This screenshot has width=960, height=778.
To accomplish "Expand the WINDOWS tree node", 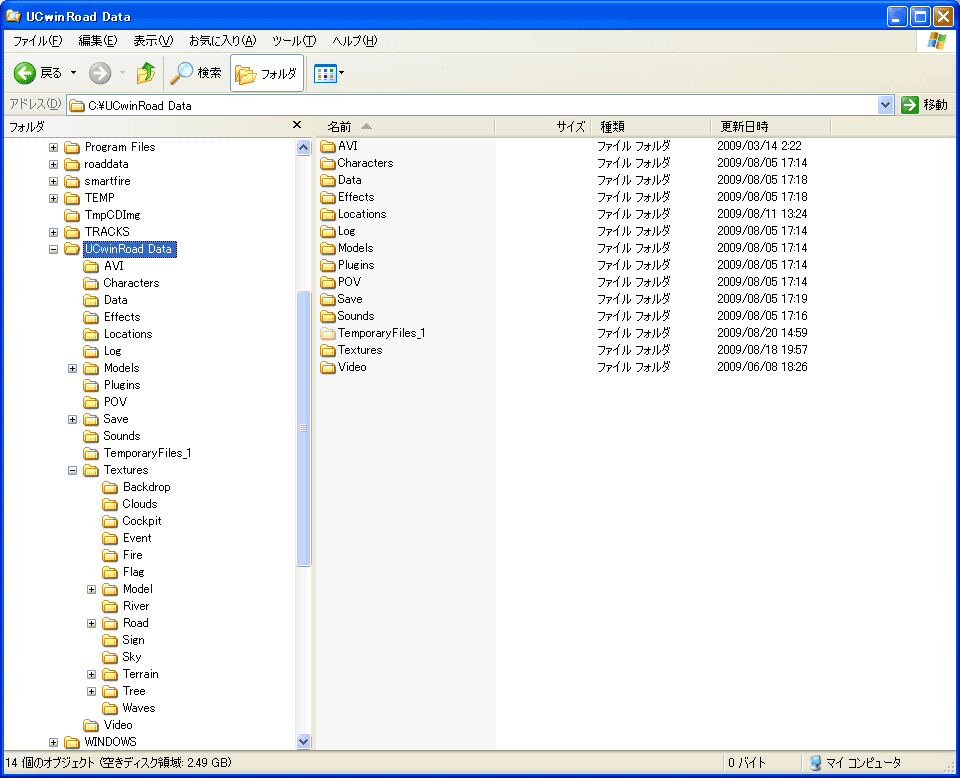I will (53, 742).
